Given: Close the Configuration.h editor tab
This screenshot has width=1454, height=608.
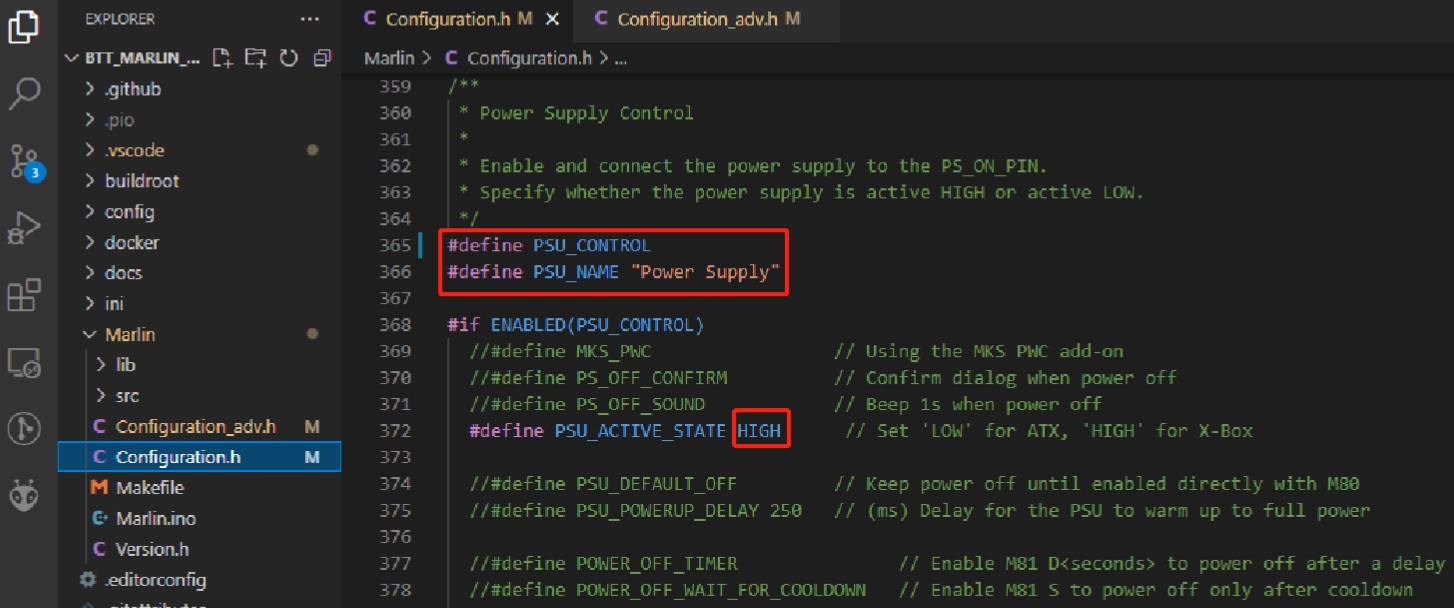Looking at the screenshot, I should pos(553,19).
